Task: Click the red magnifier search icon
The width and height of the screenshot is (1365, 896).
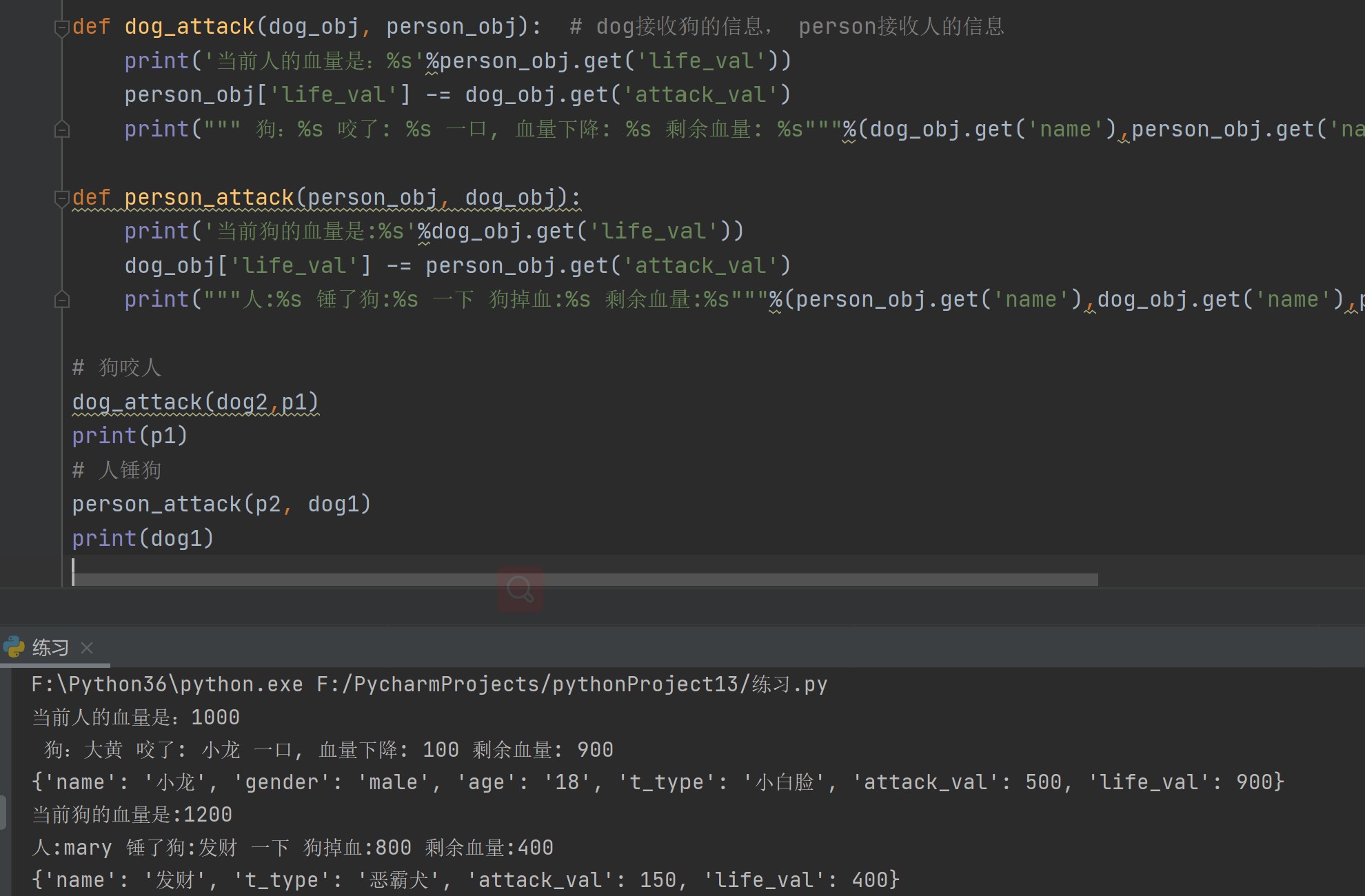Action: (x=520, y=589)
